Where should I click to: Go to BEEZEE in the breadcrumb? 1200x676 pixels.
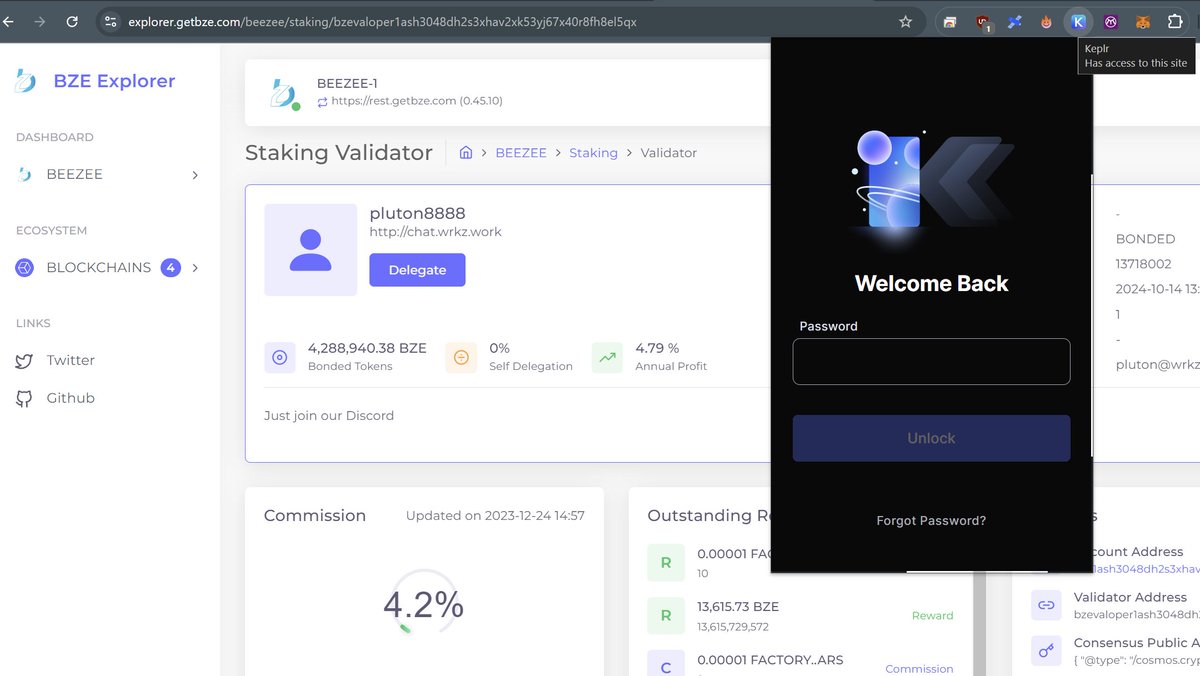click(521, 153)
